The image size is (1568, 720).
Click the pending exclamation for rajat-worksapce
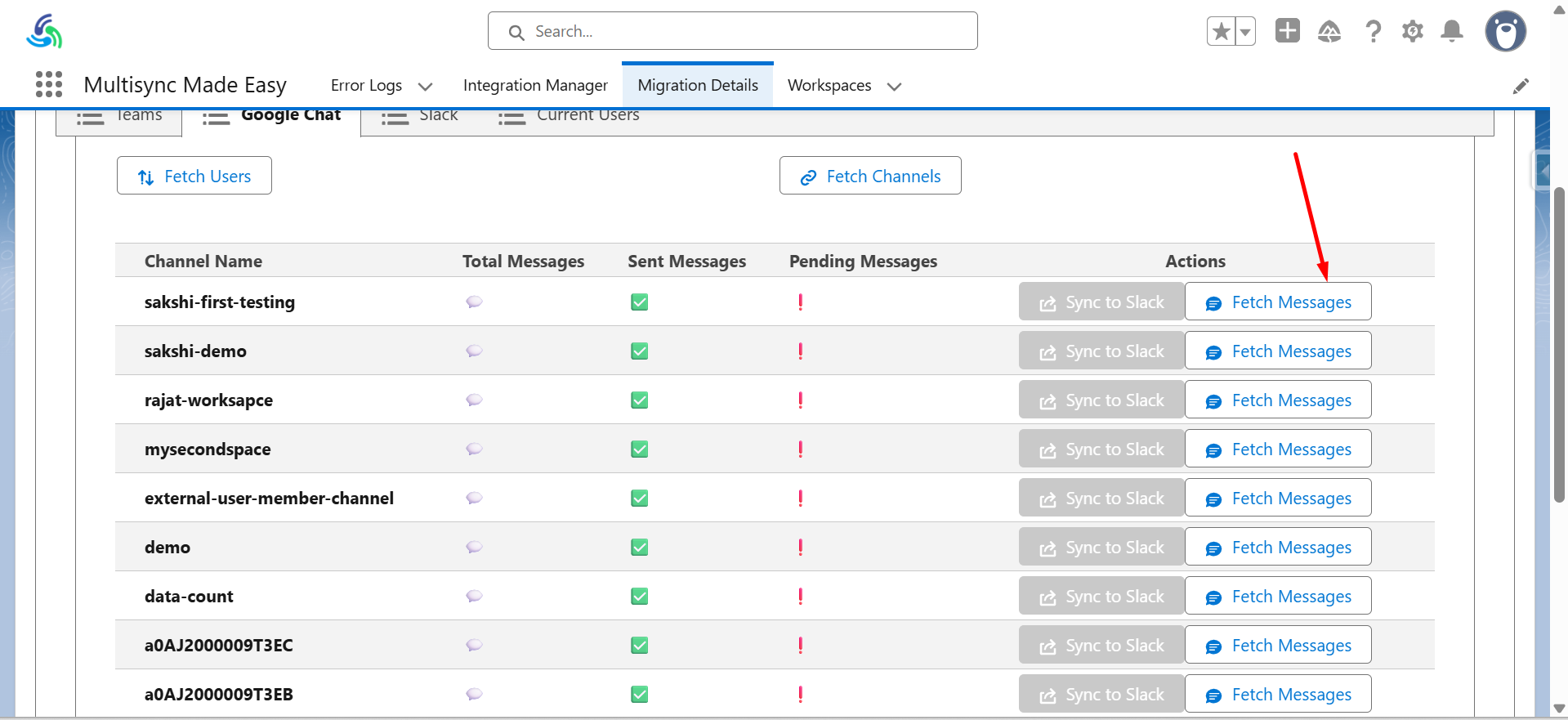[801, 400]
